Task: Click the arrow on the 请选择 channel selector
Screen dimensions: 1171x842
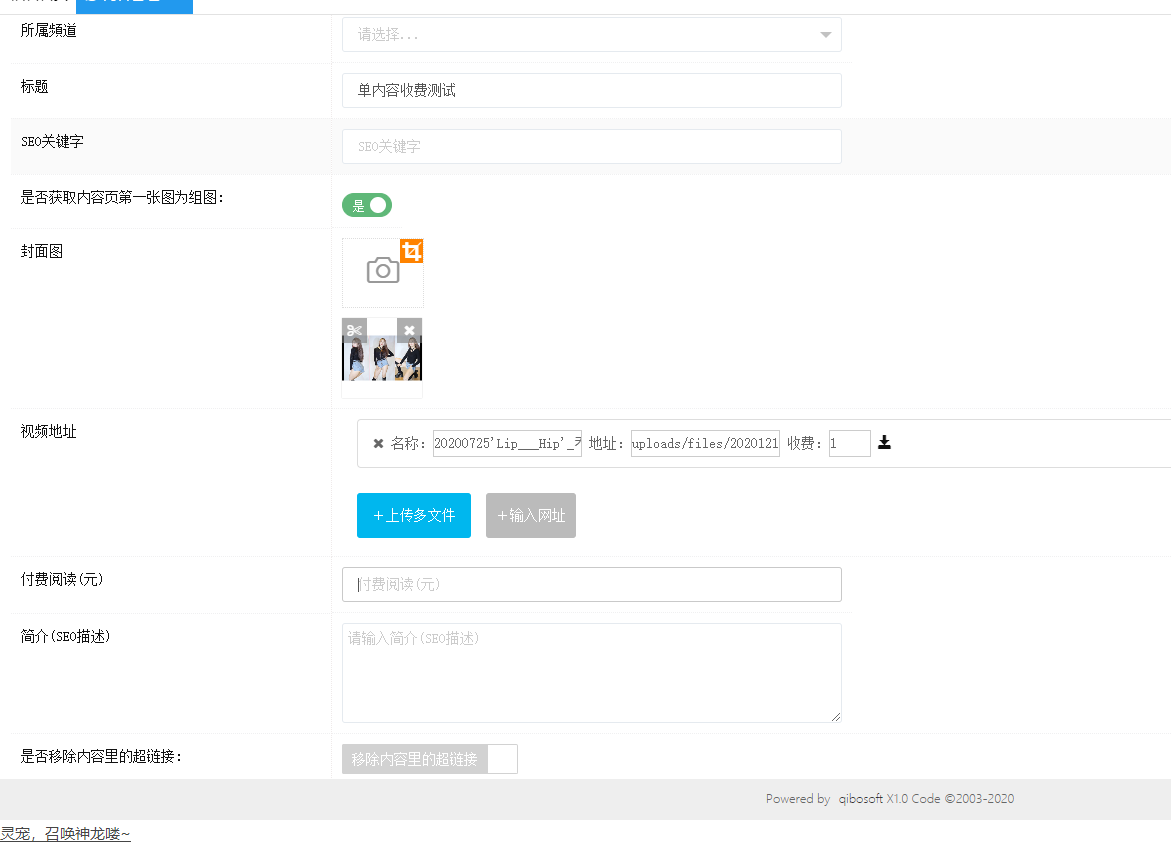Action: [x=825, y=35]
